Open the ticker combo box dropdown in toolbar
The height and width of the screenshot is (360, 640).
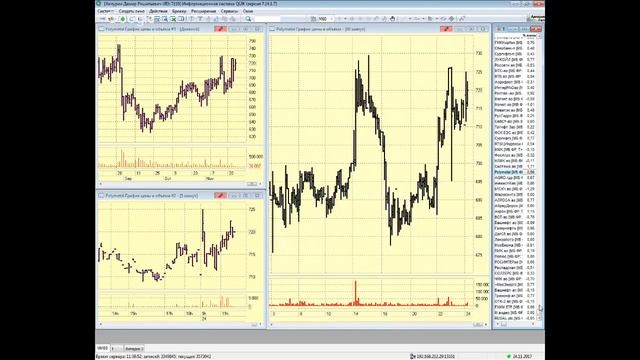tap(331, 19)
